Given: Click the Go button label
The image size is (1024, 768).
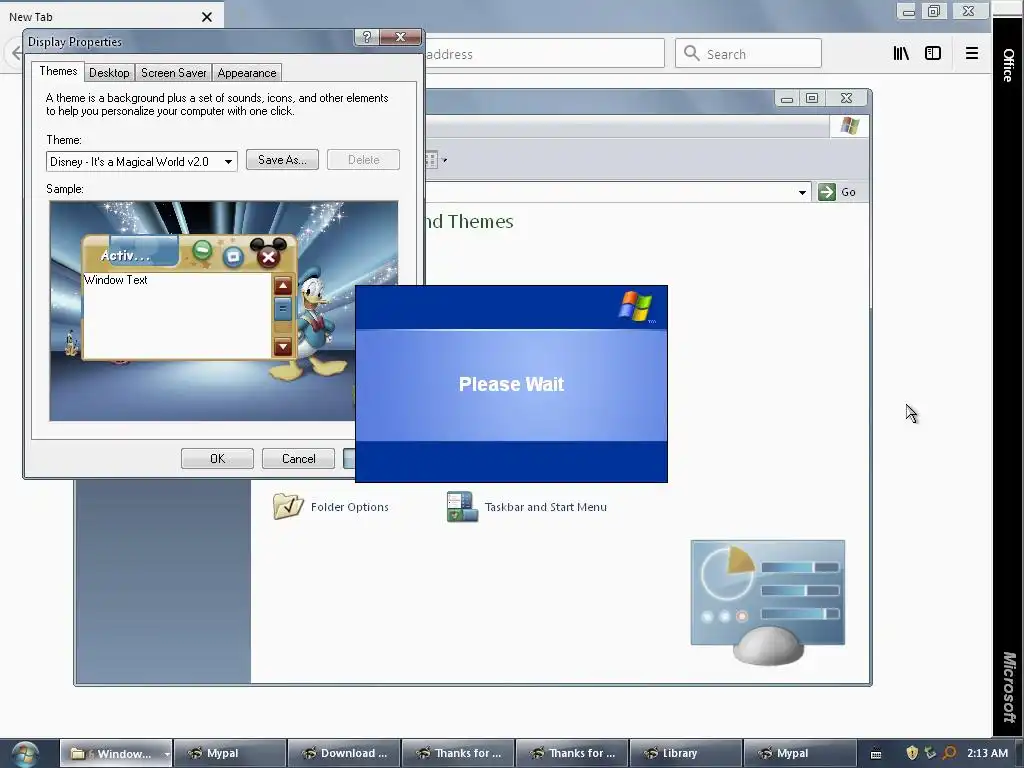Looking at the screenshot, I should pyautogui.click(x=848, y=192).
